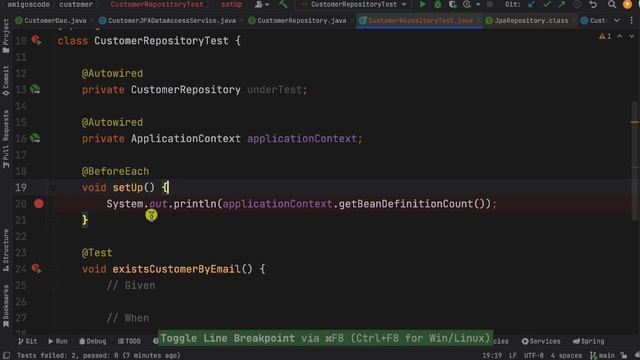The width and height of the screenshot is (640, 360).
Task: Open the CustomerRepositoryTest run configuration dropdown
Action: click(354, 4)
